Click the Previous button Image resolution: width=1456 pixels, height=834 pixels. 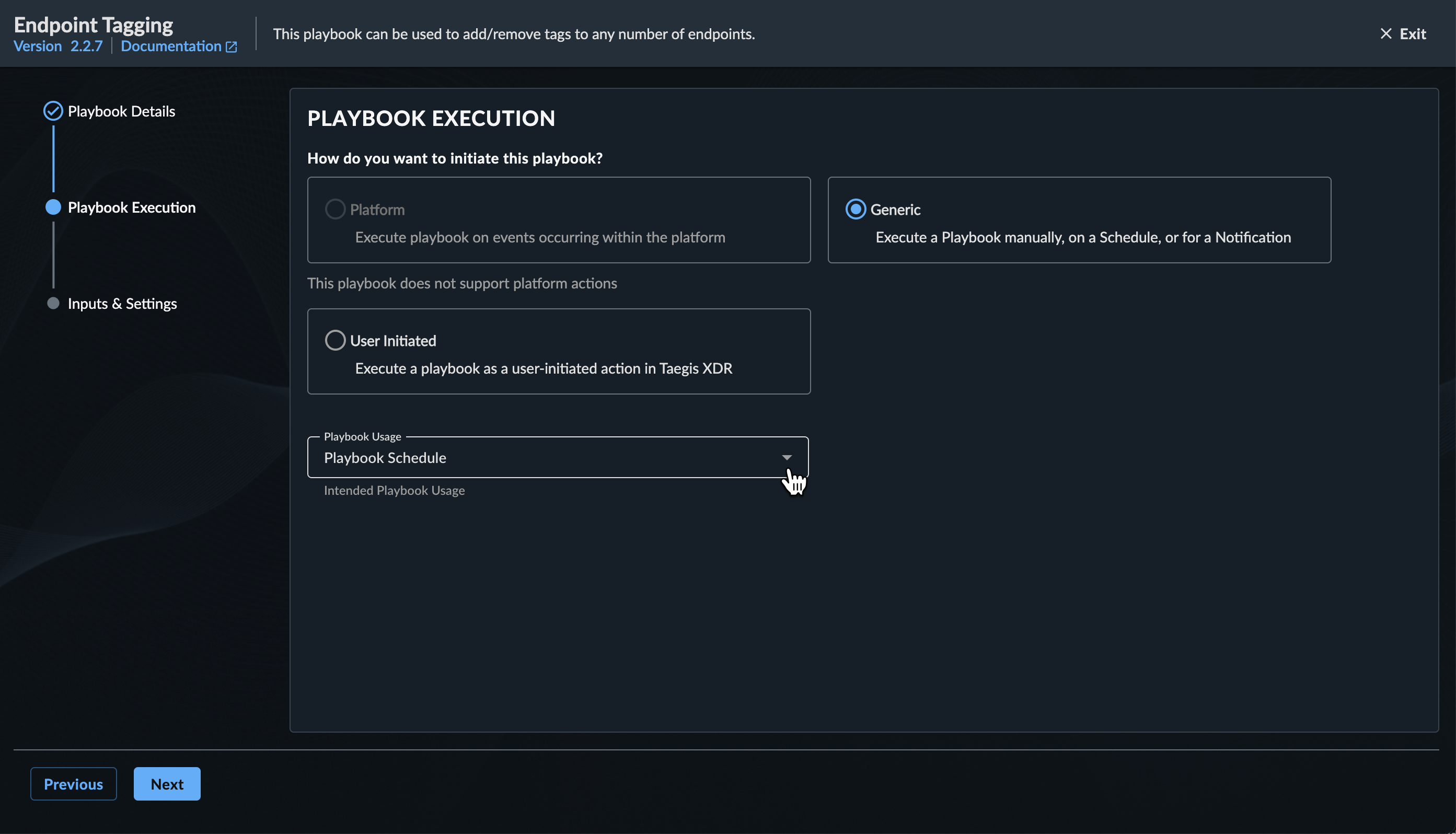(73, 784)
